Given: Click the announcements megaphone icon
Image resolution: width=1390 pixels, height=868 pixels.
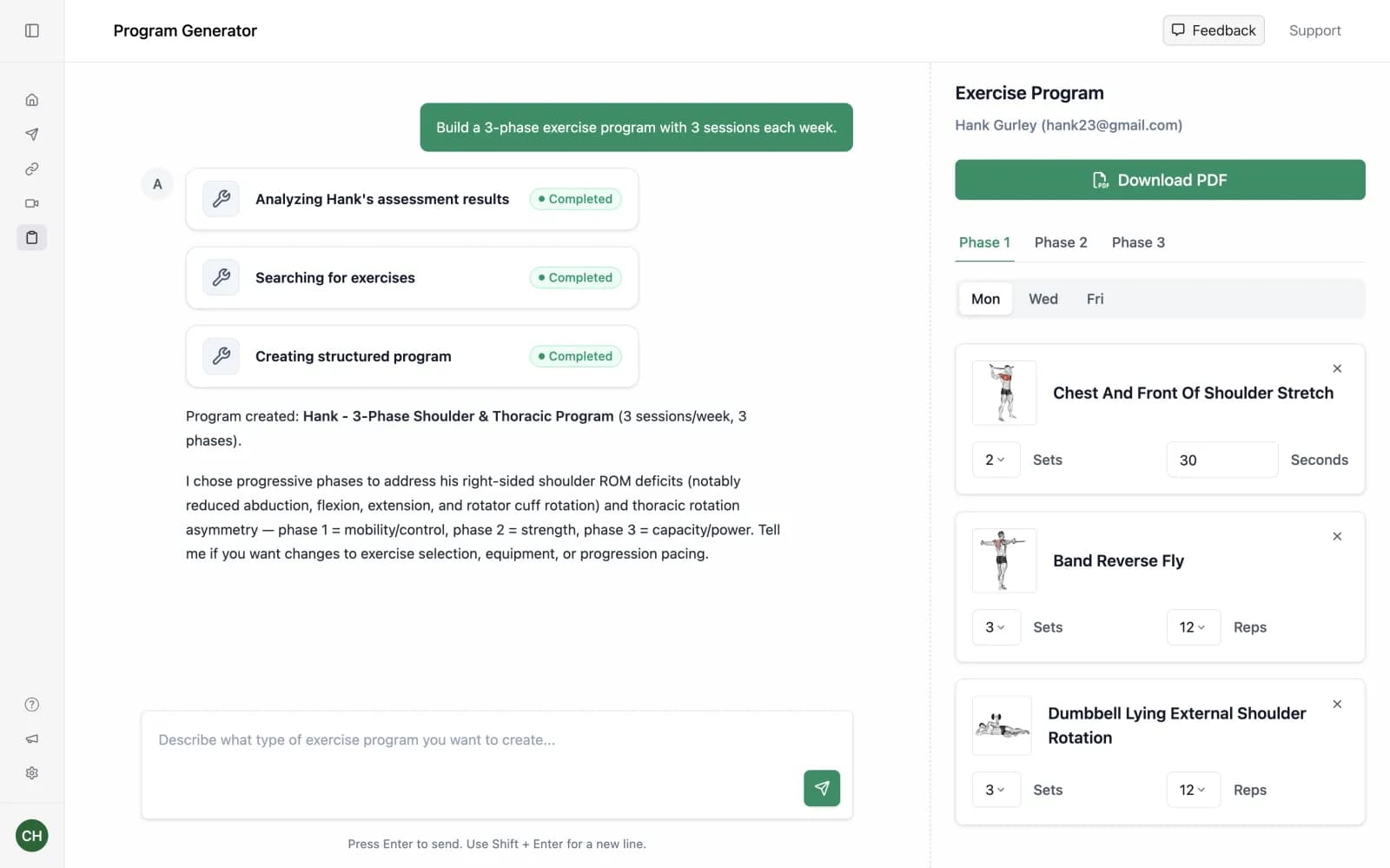Looking at the screenshot, I should pyautogui.click(x=32, y=739).
